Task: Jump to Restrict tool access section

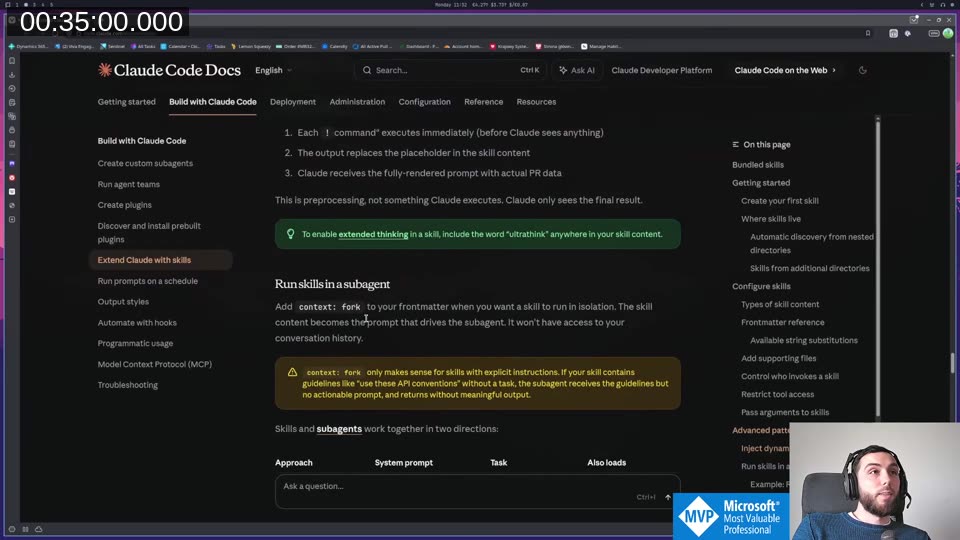Action: pos(778,394)
